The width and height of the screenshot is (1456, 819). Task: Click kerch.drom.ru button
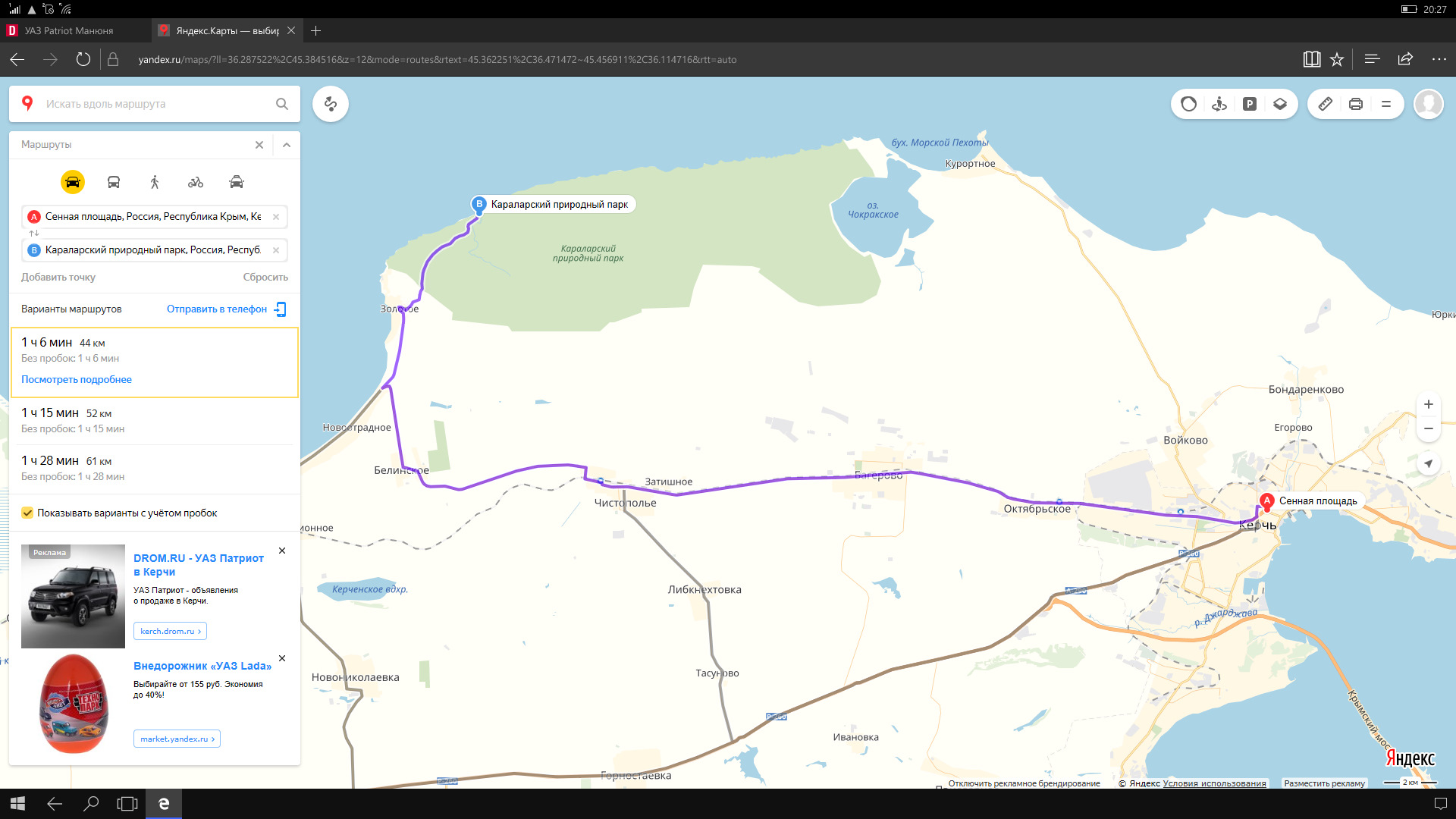[x=170, y=631]
